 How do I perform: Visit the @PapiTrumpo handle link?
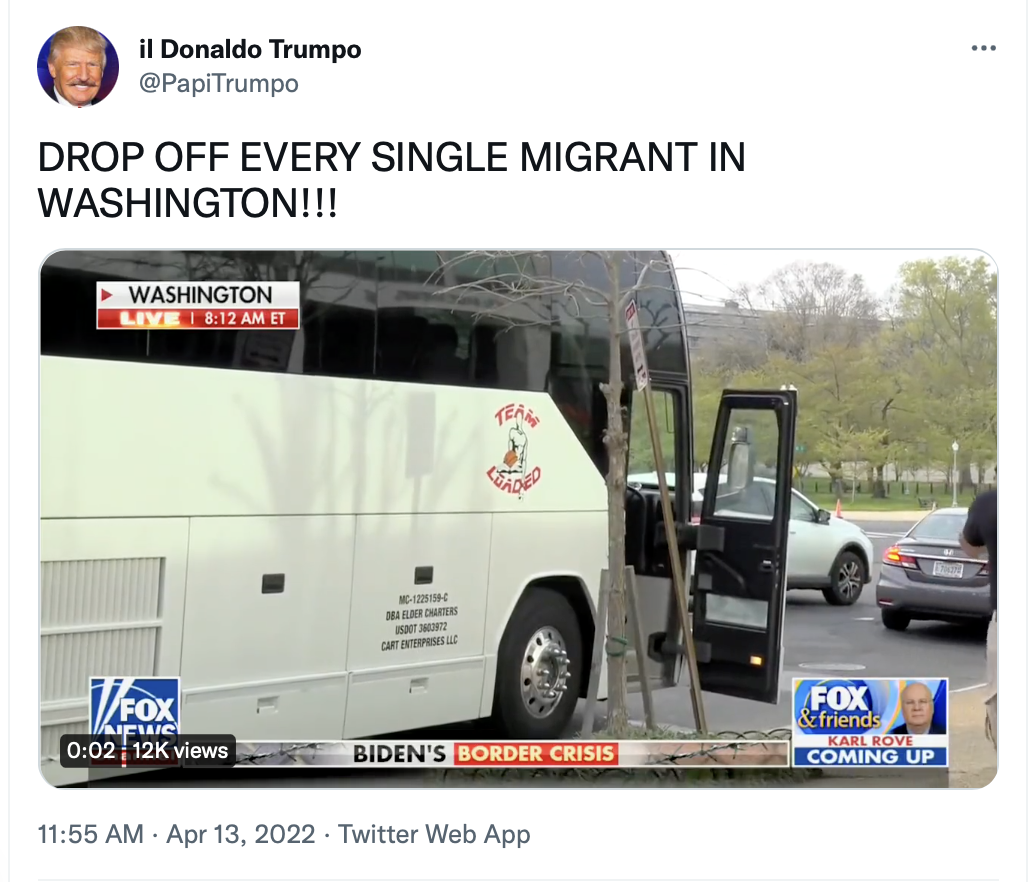coord(219,84)
